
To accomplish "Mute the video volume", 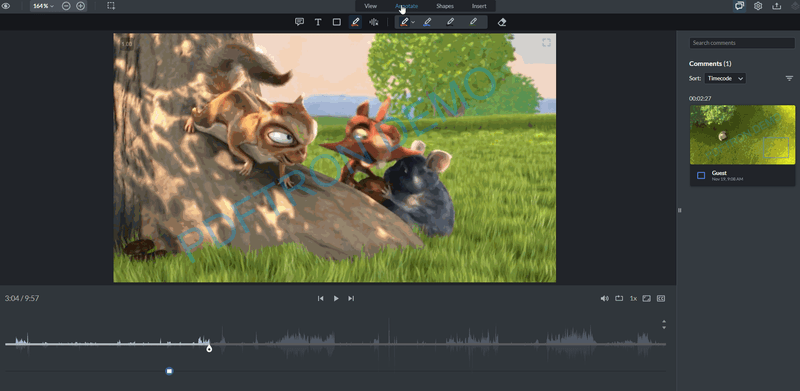I will 605,298.
